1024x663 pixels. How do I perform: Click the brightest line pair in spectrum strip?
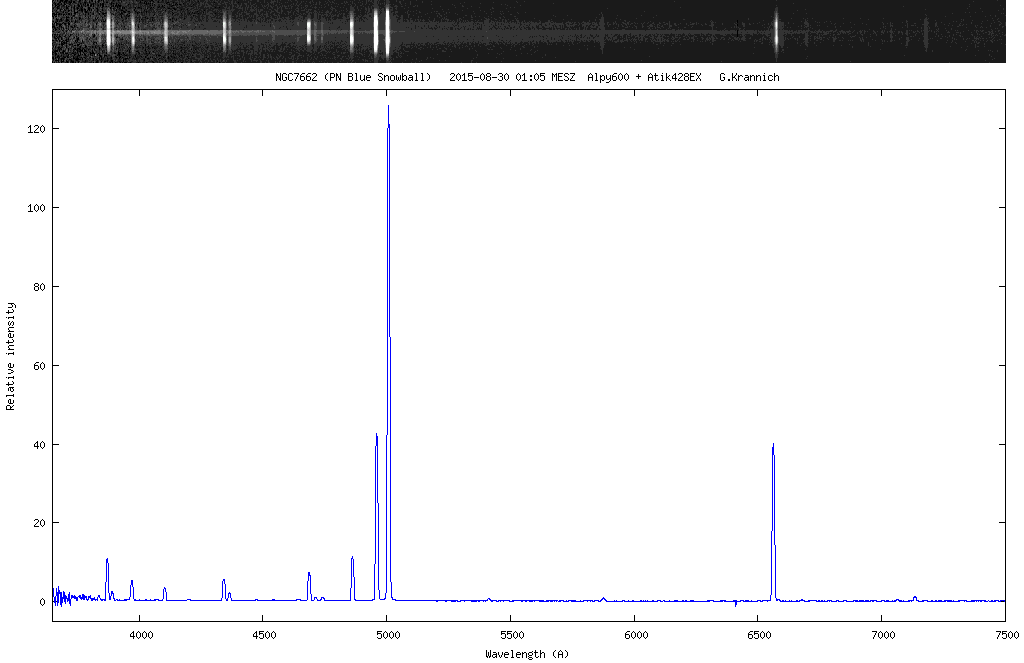[381, 30]
